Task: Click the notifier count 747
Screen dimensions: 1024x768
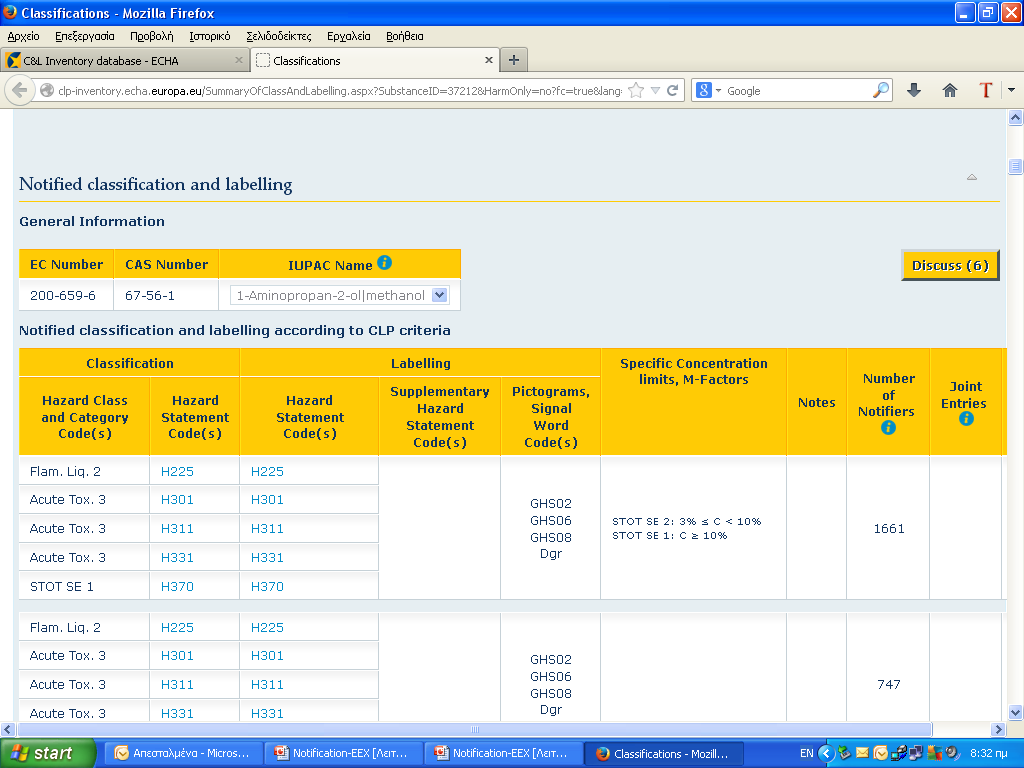Action: click(x=889, y=684)
